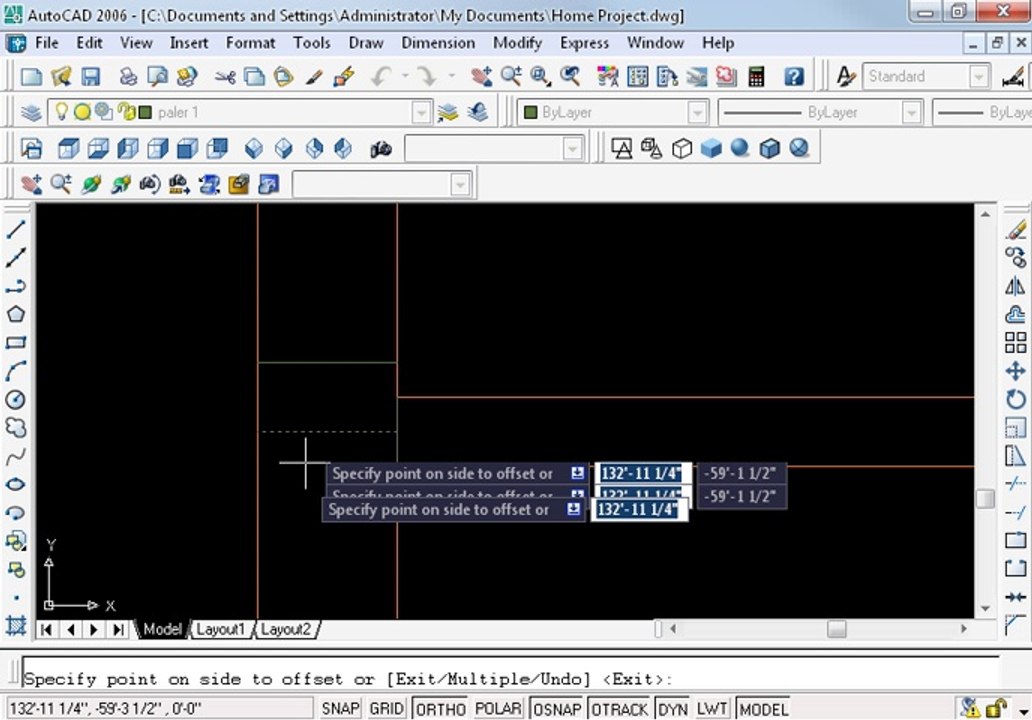This screenshot has height=720, width=1032.
Task: Toggle DYN dynamic input in status bar
Action: click(672, 709)
